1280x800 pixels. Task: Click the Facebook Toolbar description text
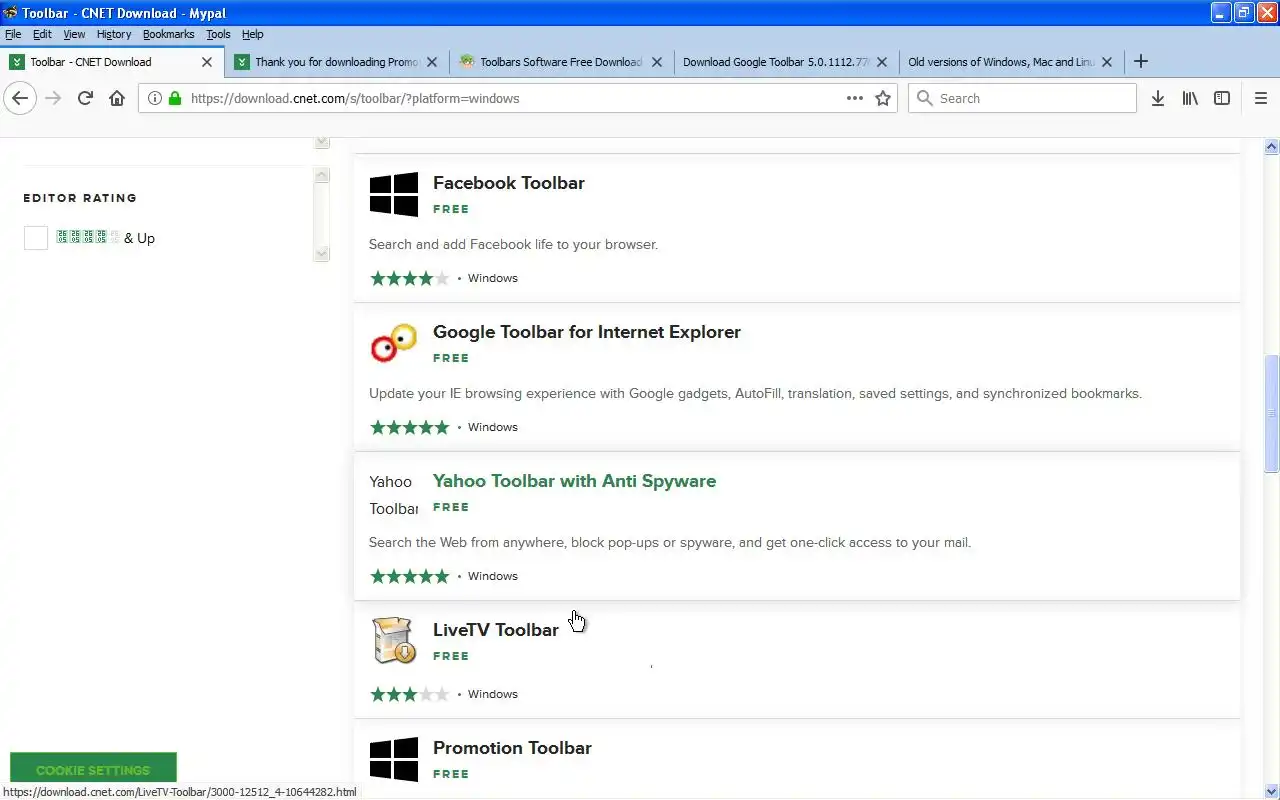[x=513, y=244]
